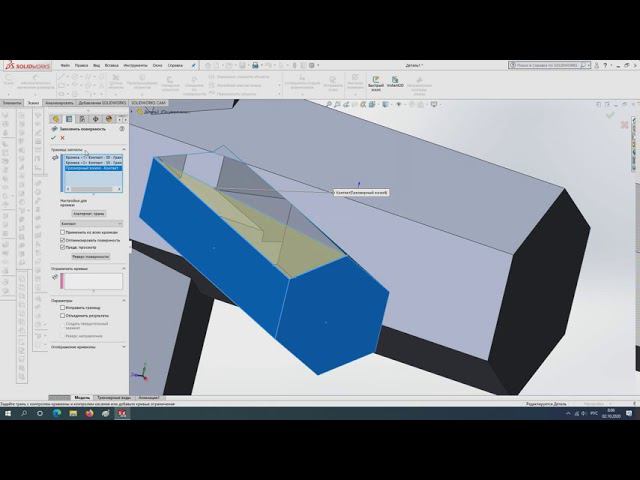Open the Окно menu
This screenshot has height=480, width=640.
click(157, 65)
